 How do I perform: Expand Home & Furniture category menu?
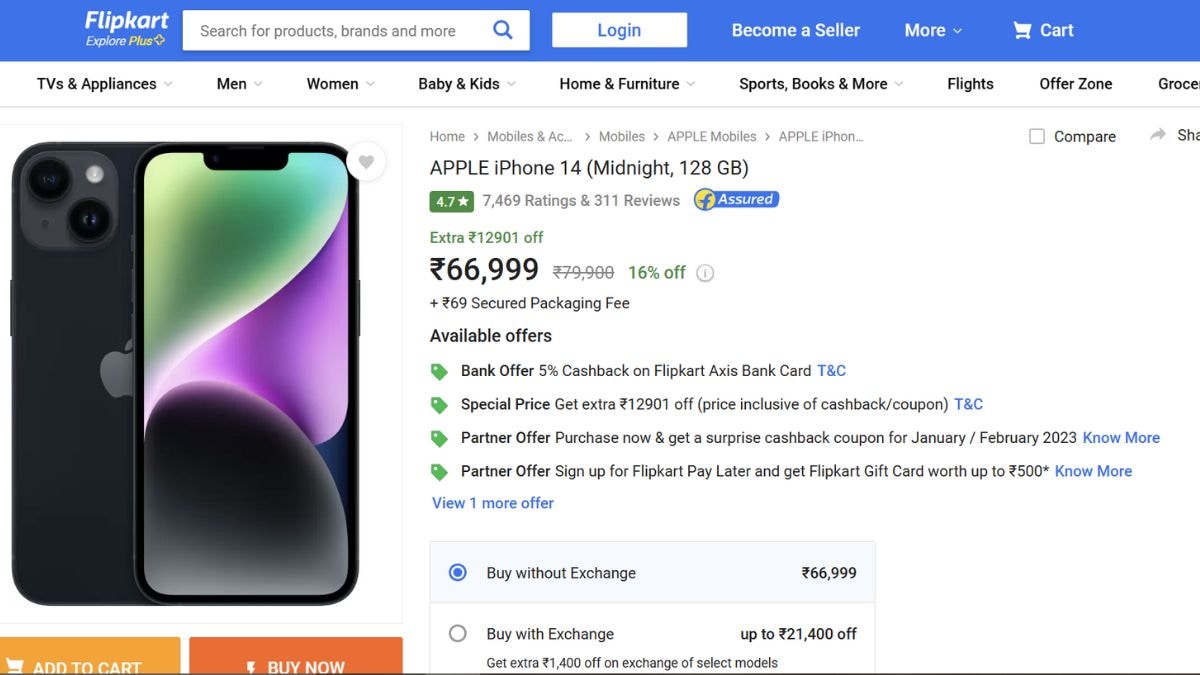[x=627, y=84]
